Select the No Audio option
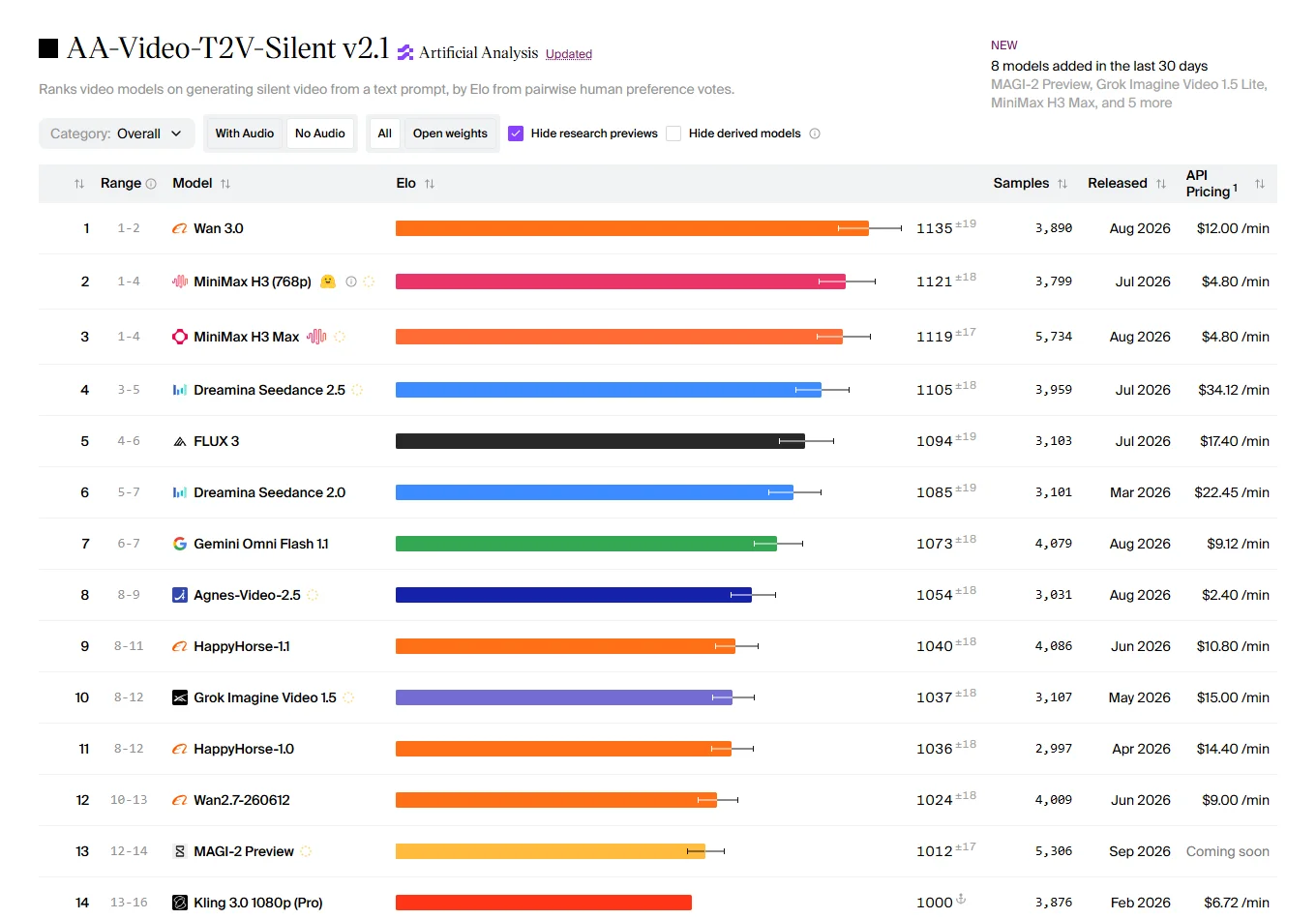 click(x=320, y=133)
